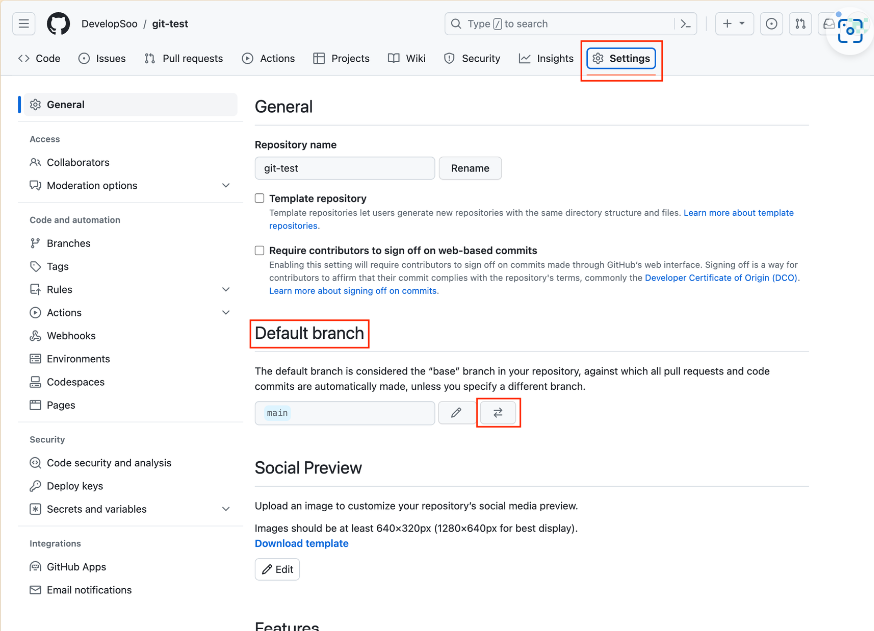Click the Rename button
Image resolution: width=874 pixels, height=631 pixels.
(470, 168)
